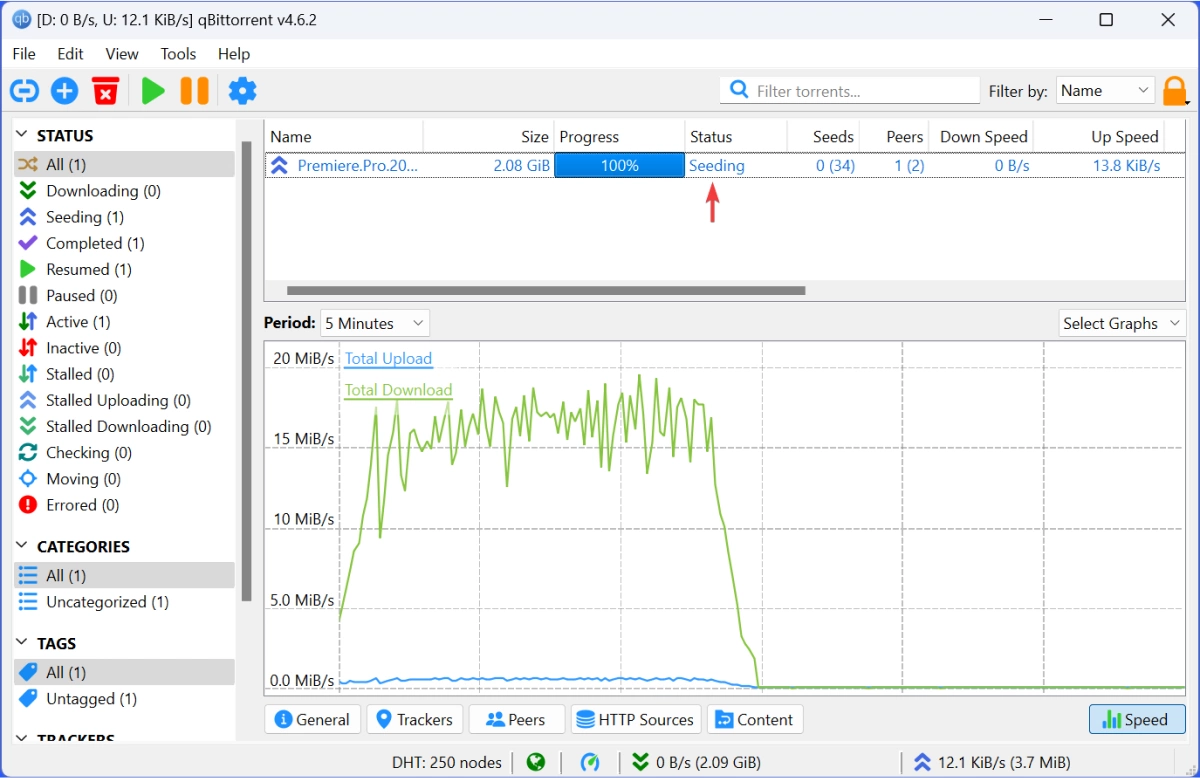
Task: Click the sidebar vertical scrollbar
Action: [x=247, y=371]
